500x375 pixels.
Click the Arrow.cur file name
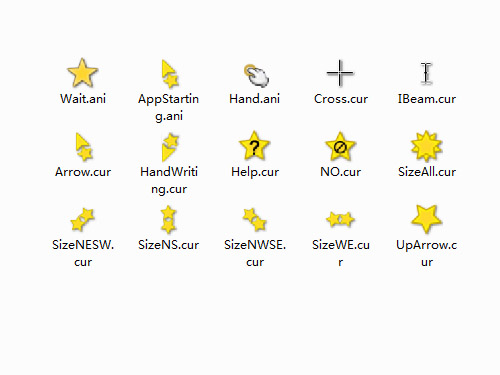coord(83,172)
